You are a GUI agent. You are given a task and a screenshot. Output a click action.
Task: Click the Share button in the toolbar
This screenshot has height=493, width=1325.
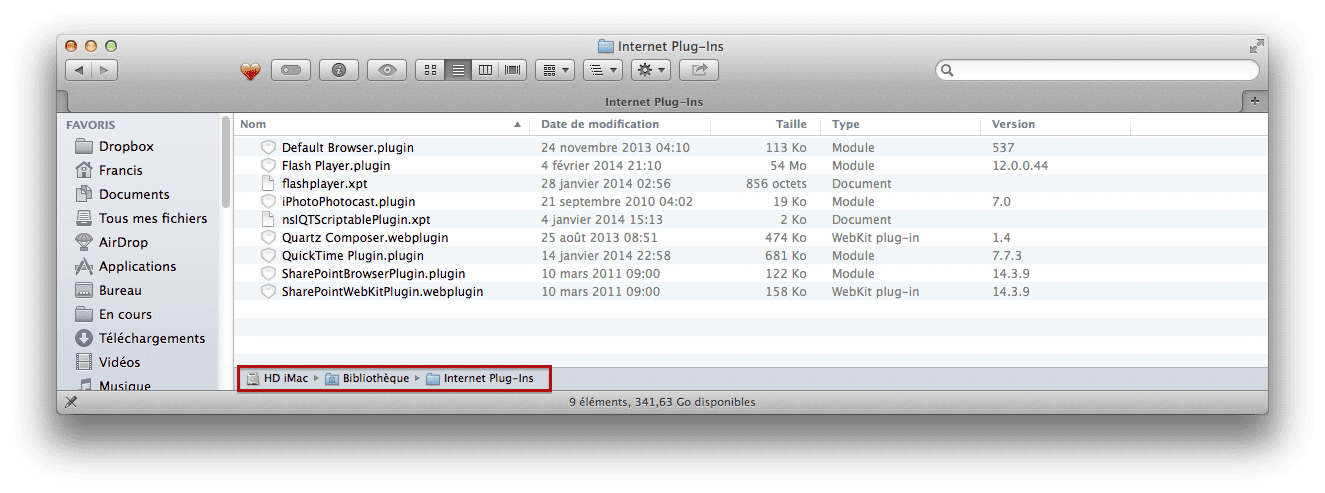699,70
